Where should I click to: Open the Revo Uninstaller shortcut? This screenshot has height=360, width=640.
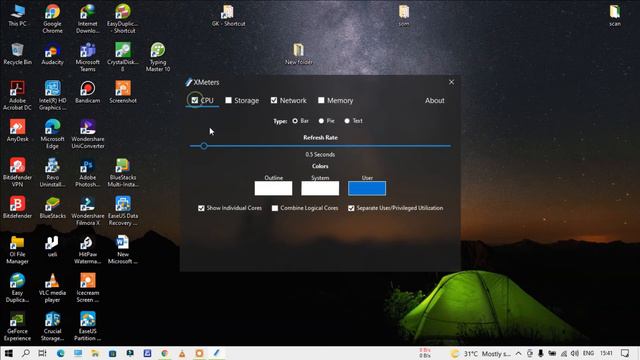tap(52, 172)
